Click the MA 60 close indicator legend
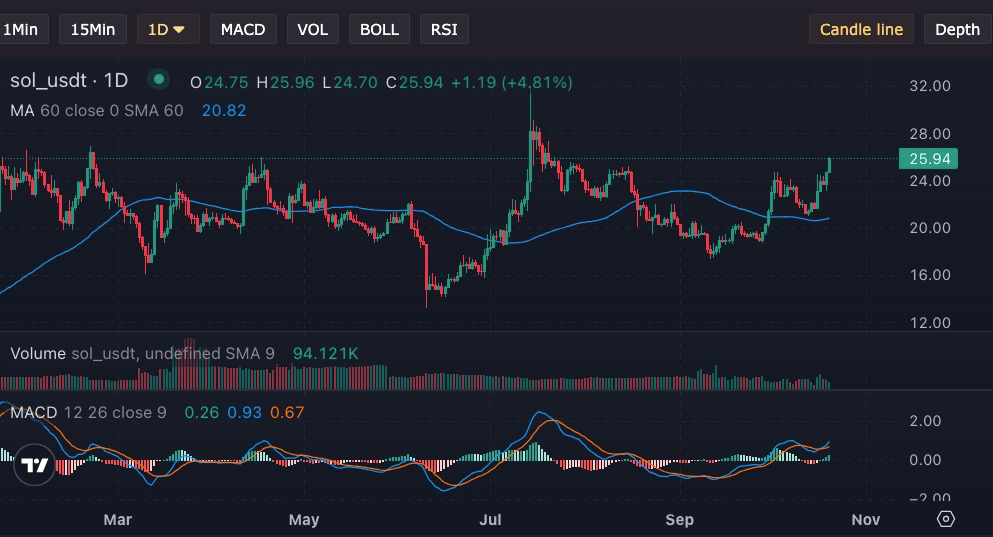The height and width of the screenshot is (537, 993). pyautogui.click(x=97, y=111)
